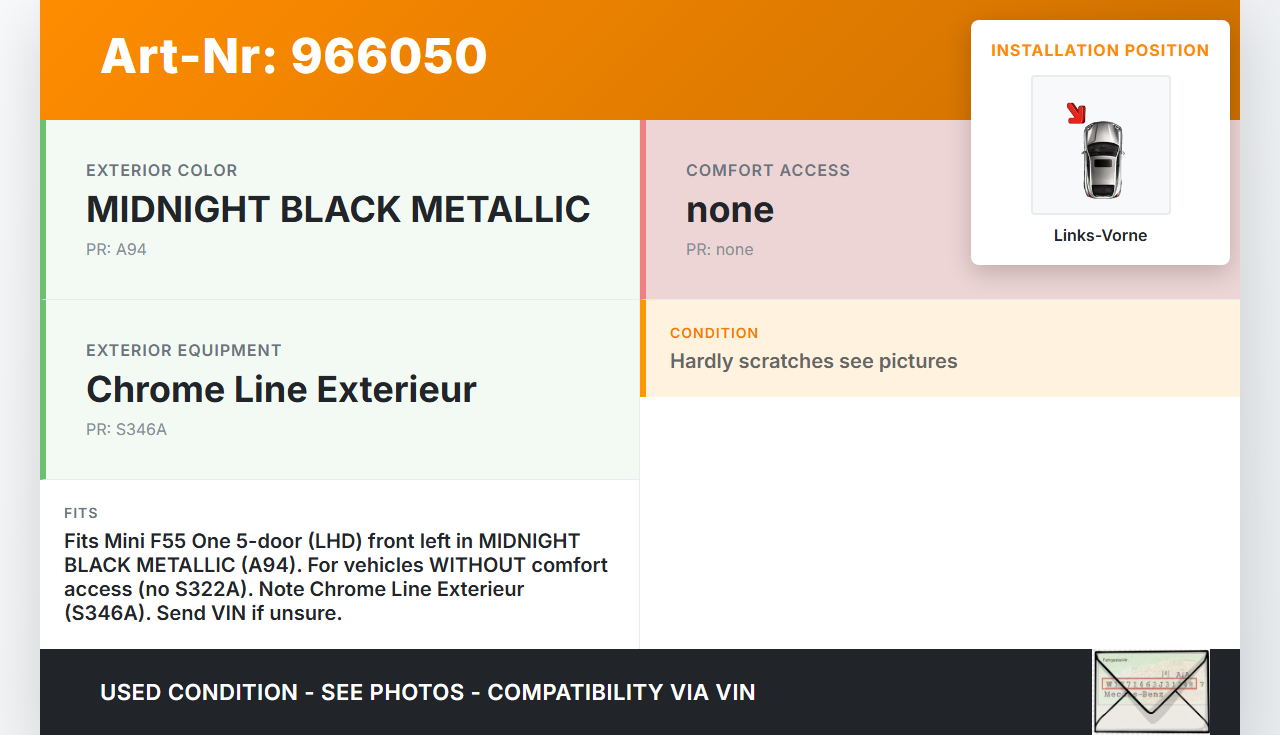The height and width of the screenshot is (736, 1280).
Task: Click the Exterior Equipment label
Action: 184,351
